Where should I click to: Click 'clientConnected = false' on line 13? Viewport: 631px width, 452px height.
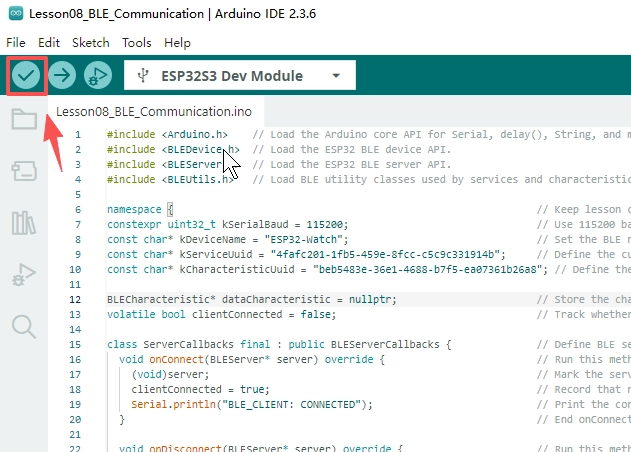coord(261,314)
